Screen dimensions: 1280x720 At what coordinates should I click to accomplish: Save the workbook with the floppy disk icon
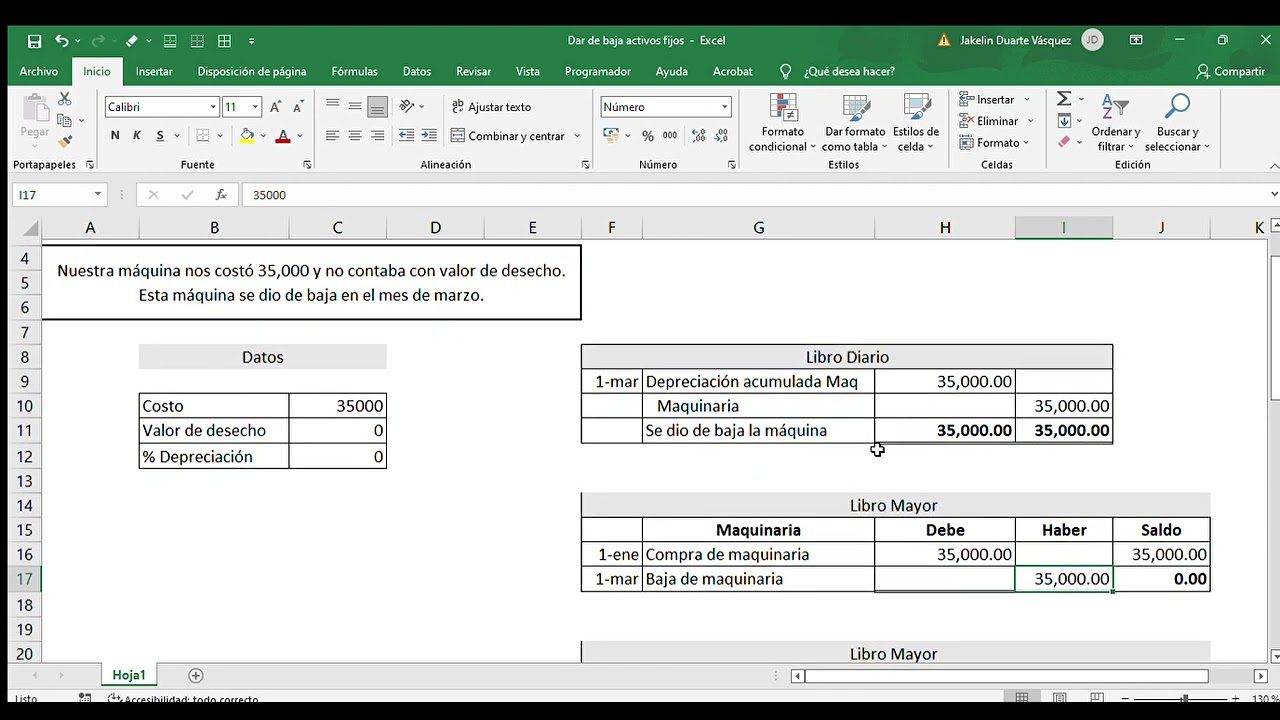point(35,41)
